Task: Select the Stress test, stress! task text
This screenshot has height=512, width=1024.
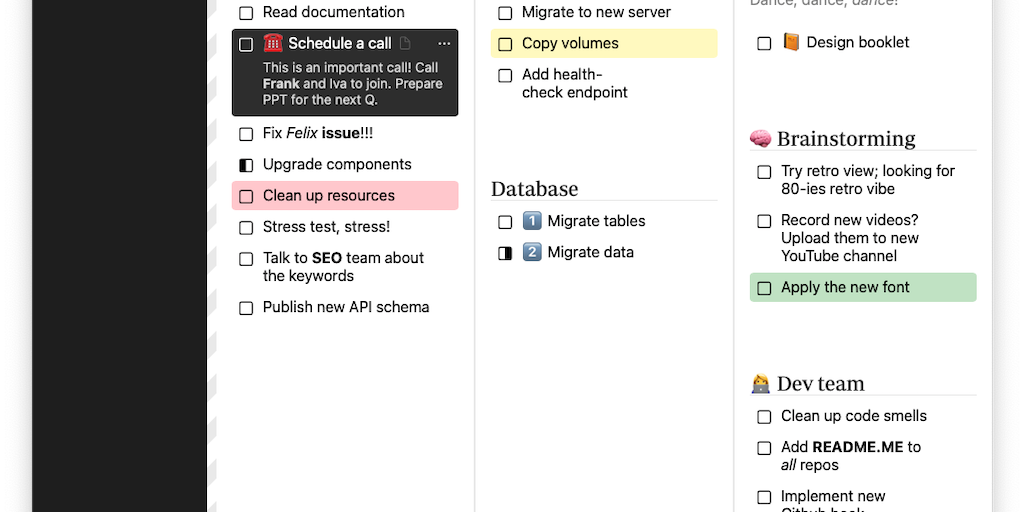Action: click(326, 227)
